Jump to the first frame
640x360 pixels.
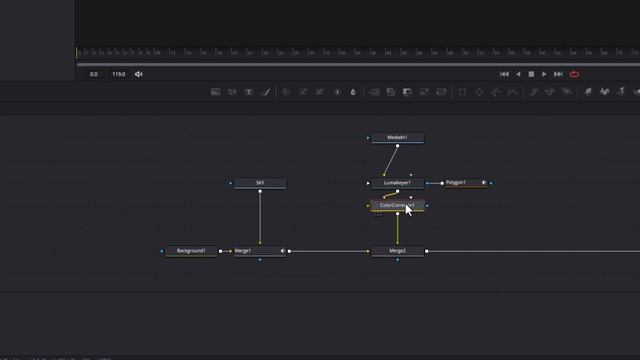click(x=504, y=74)
